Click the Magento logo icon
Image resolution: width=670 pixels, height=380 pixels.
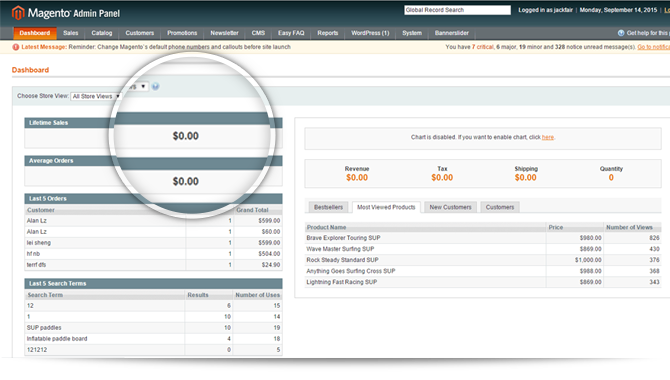pyautogui.click(x=18, y=13)
